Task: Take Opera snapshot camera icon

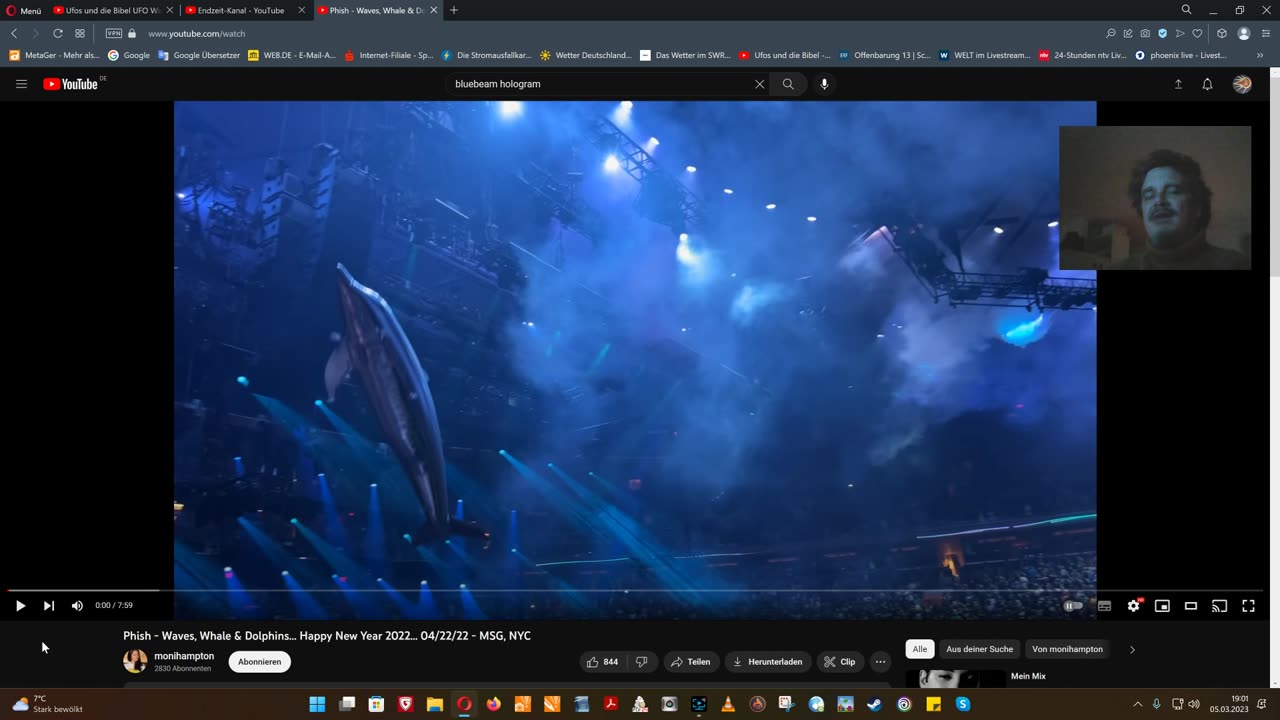Action: pos(1145,33)
